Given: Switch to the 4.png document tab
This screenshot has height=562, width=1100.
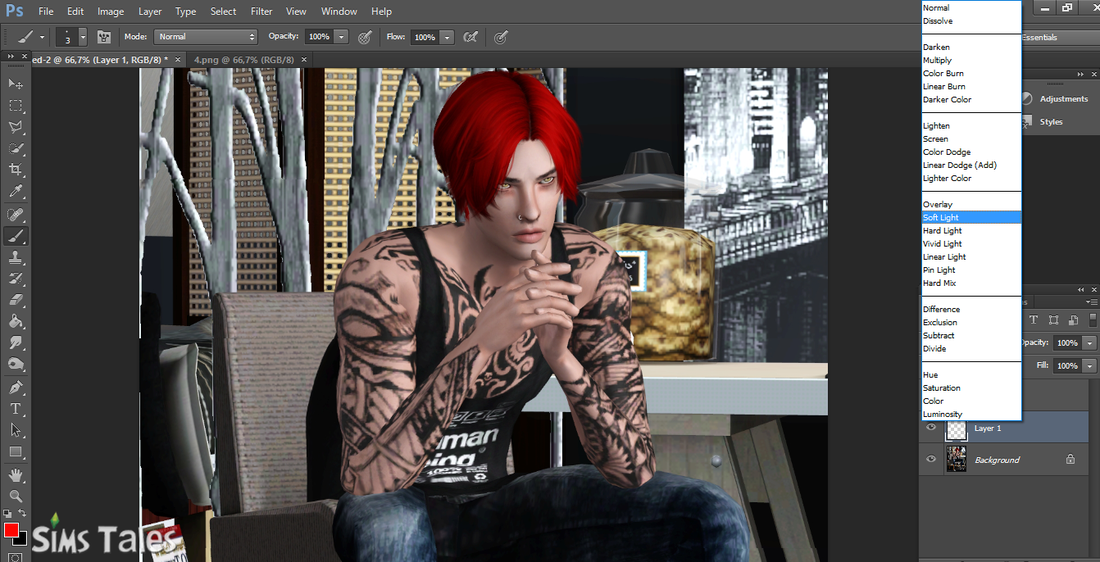Looking at the screenshot, I should 243,60.
